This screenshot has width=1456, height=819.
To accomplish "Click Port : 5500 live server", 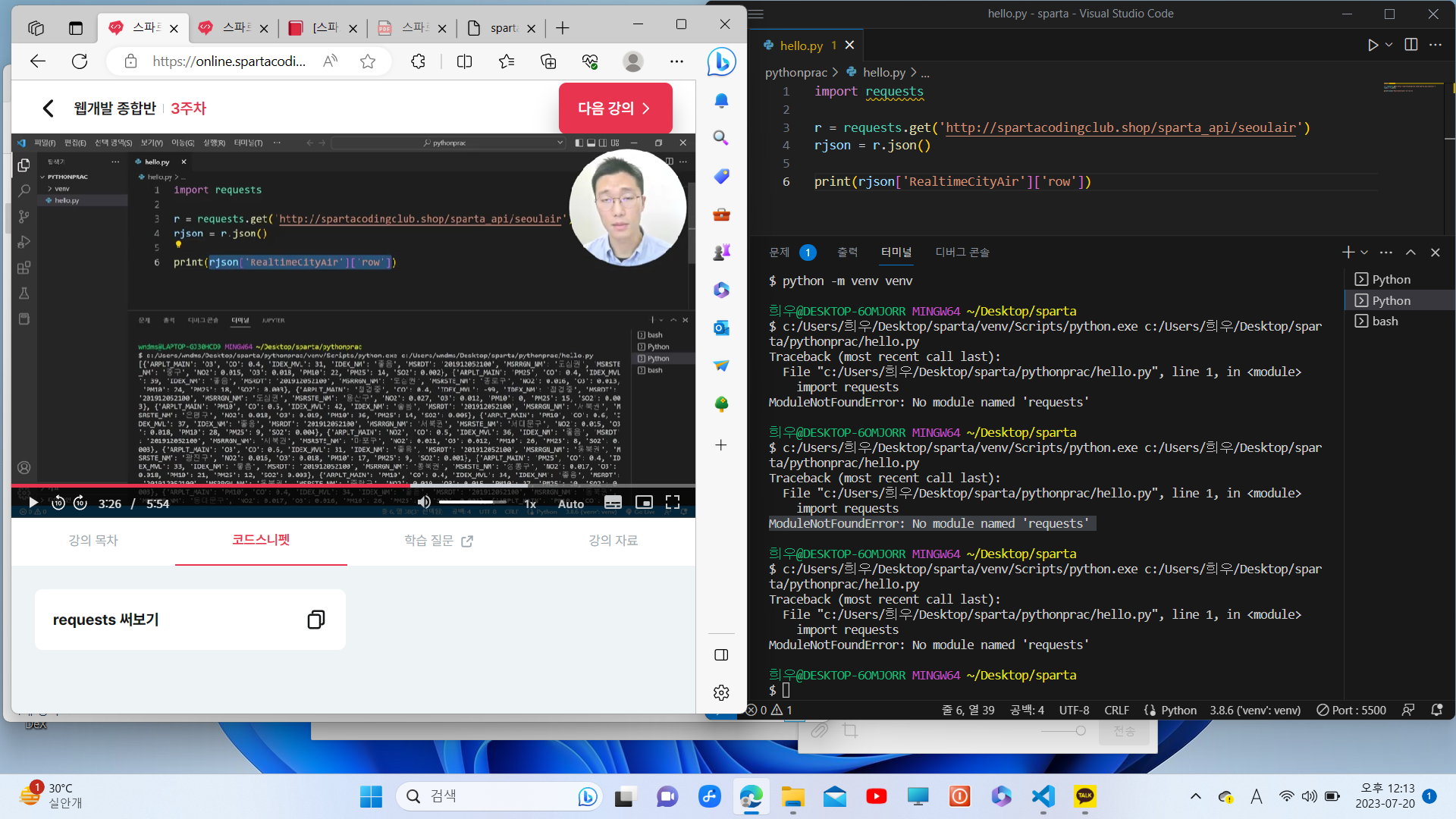I will 1351,711.
